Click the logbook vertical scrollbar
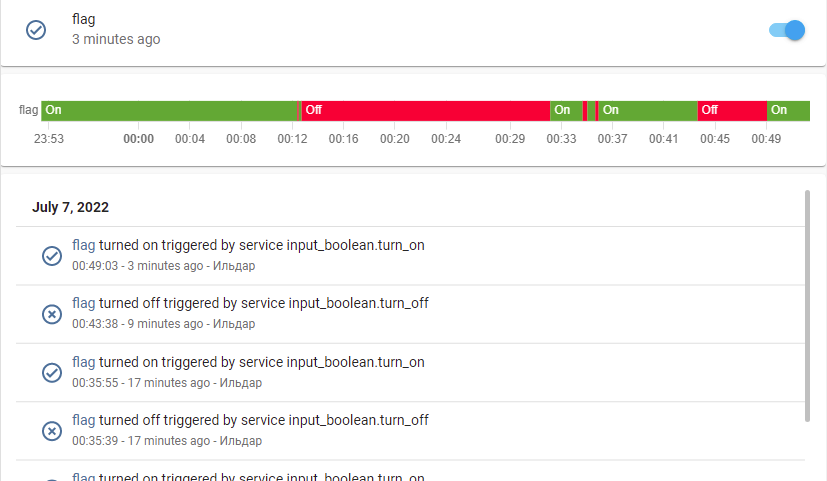 click(807, 306)
